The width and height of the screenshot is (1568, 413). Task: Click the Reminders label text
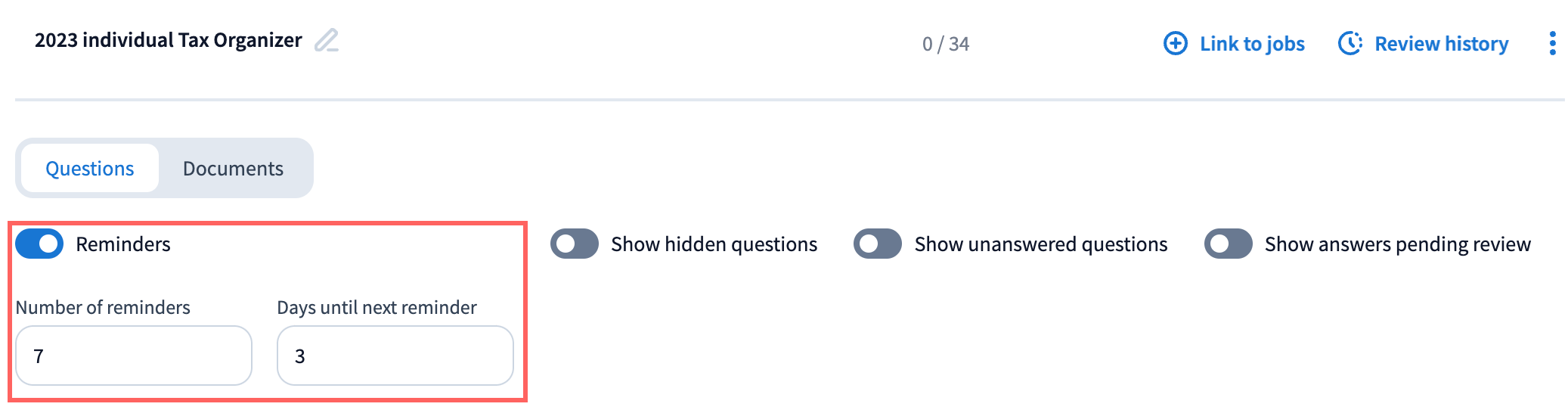pos(123,244)
